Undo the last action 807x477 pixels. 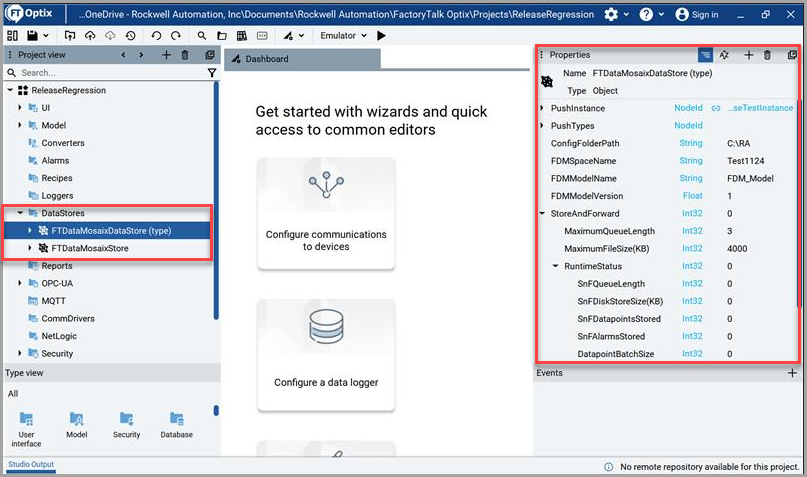[156, 36]
